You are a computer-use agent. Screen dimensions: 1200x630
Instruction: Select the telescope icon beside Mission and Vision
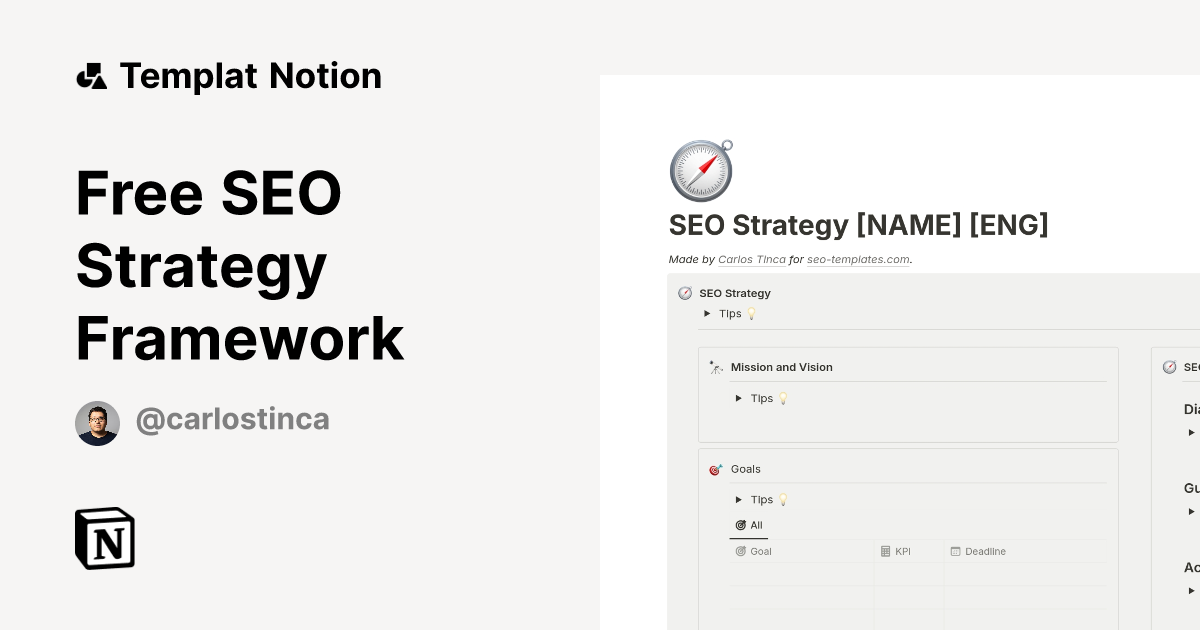click(715, 367)
